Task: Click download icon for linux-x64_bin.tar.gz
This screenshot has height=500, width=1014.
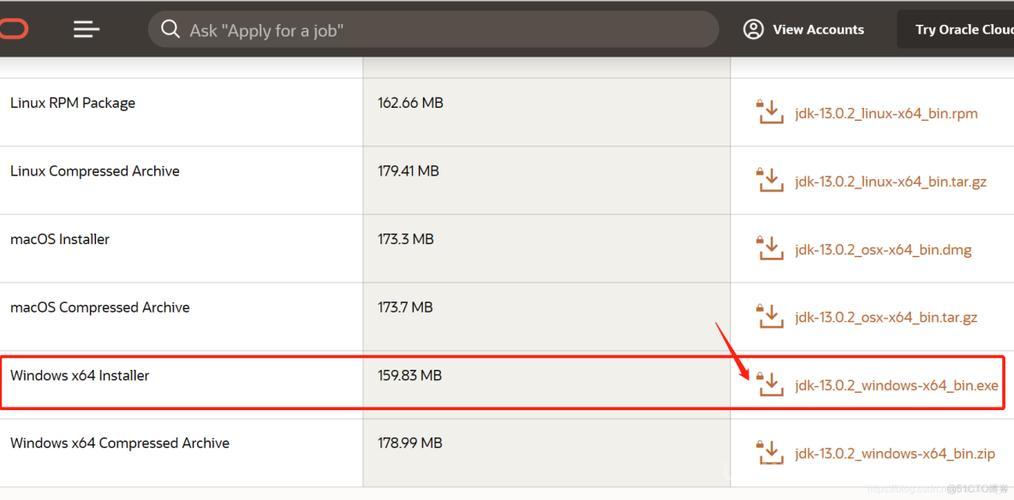Action: pyautogui.click(x=769, y=179)
